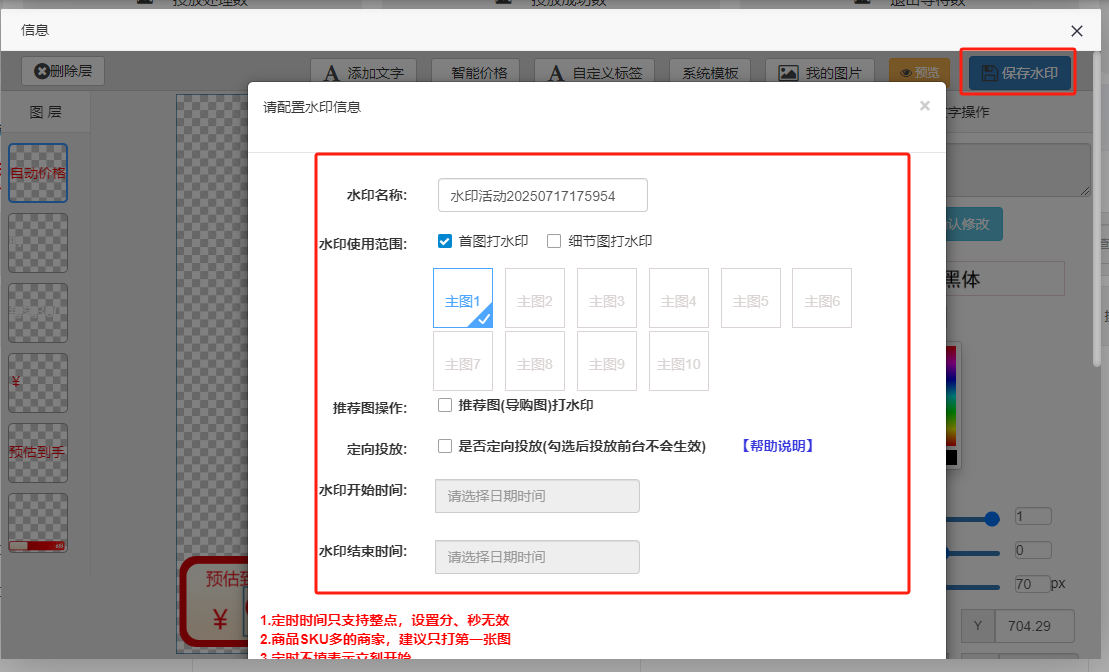This screenshot has width=1109, height=672.
Task: Click the 预览 preview eye button
Action: click(919, 73)
